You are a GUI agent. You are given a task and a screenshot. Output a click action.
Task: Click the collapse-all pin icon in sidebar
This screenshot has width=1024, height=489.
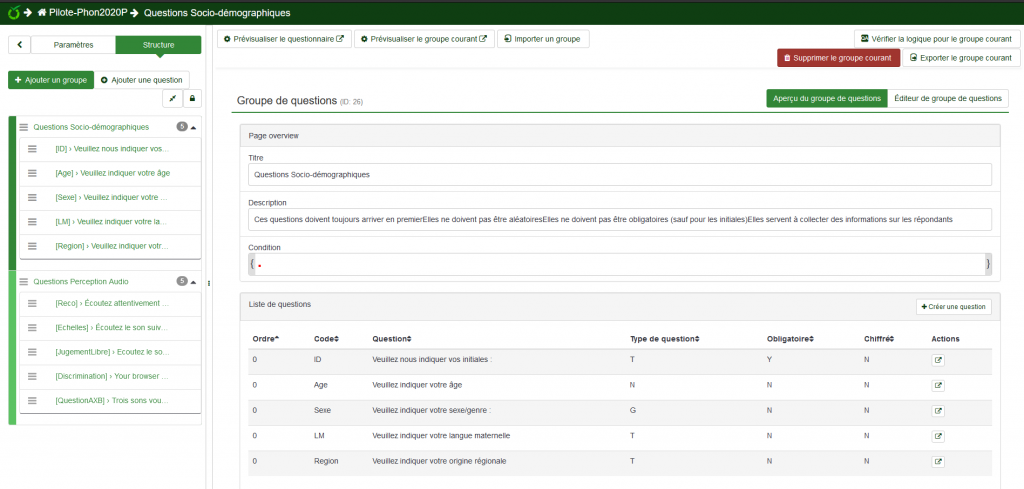(172, 98)
